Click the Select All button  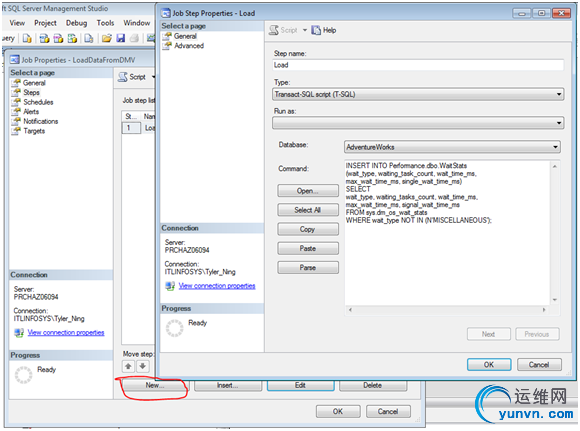point(308,210)
